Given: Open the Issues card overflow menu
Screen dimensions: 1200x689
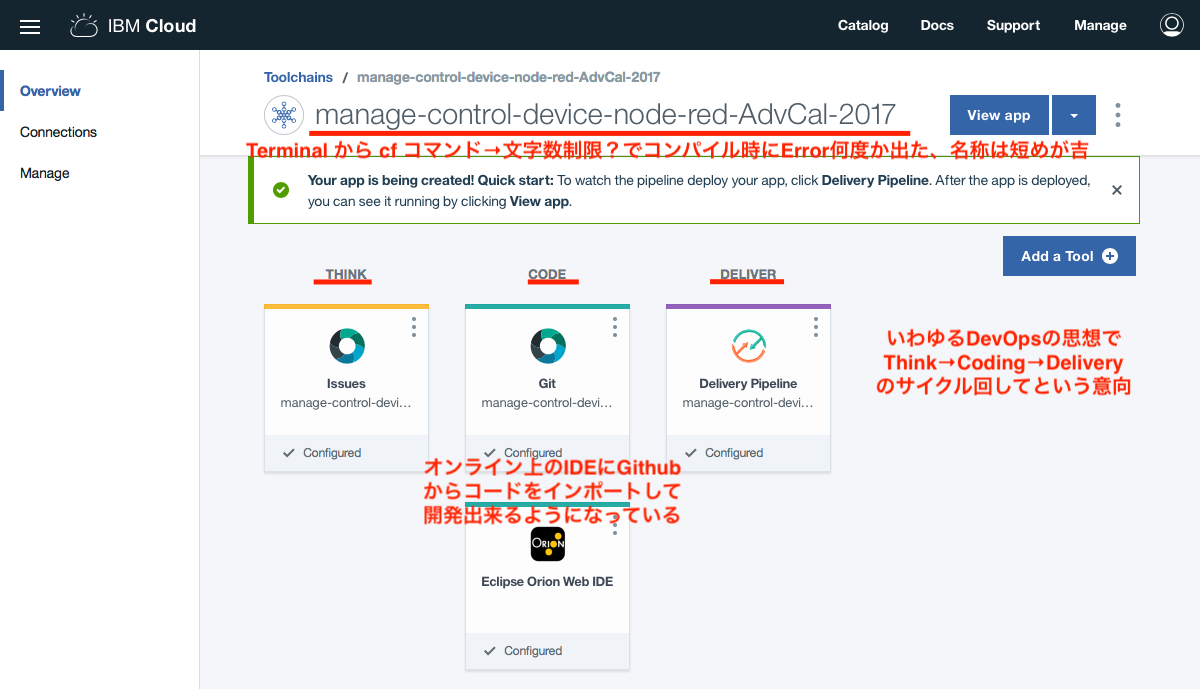Looking at the screenshot, I should pyautogui.click(x=413, y=327).
